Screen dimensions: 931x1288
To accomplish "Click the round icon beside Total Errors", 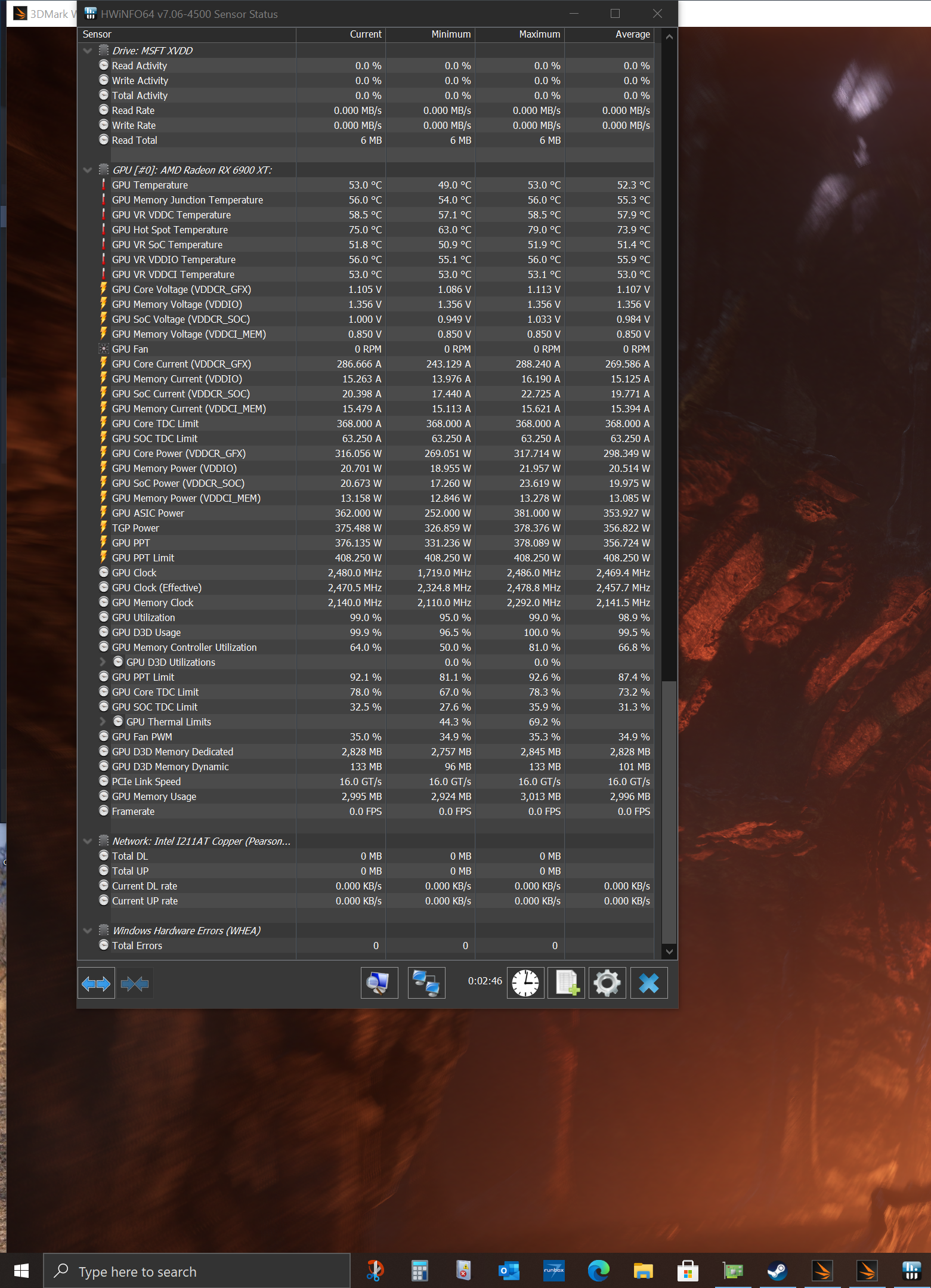I will click(104, 946).
